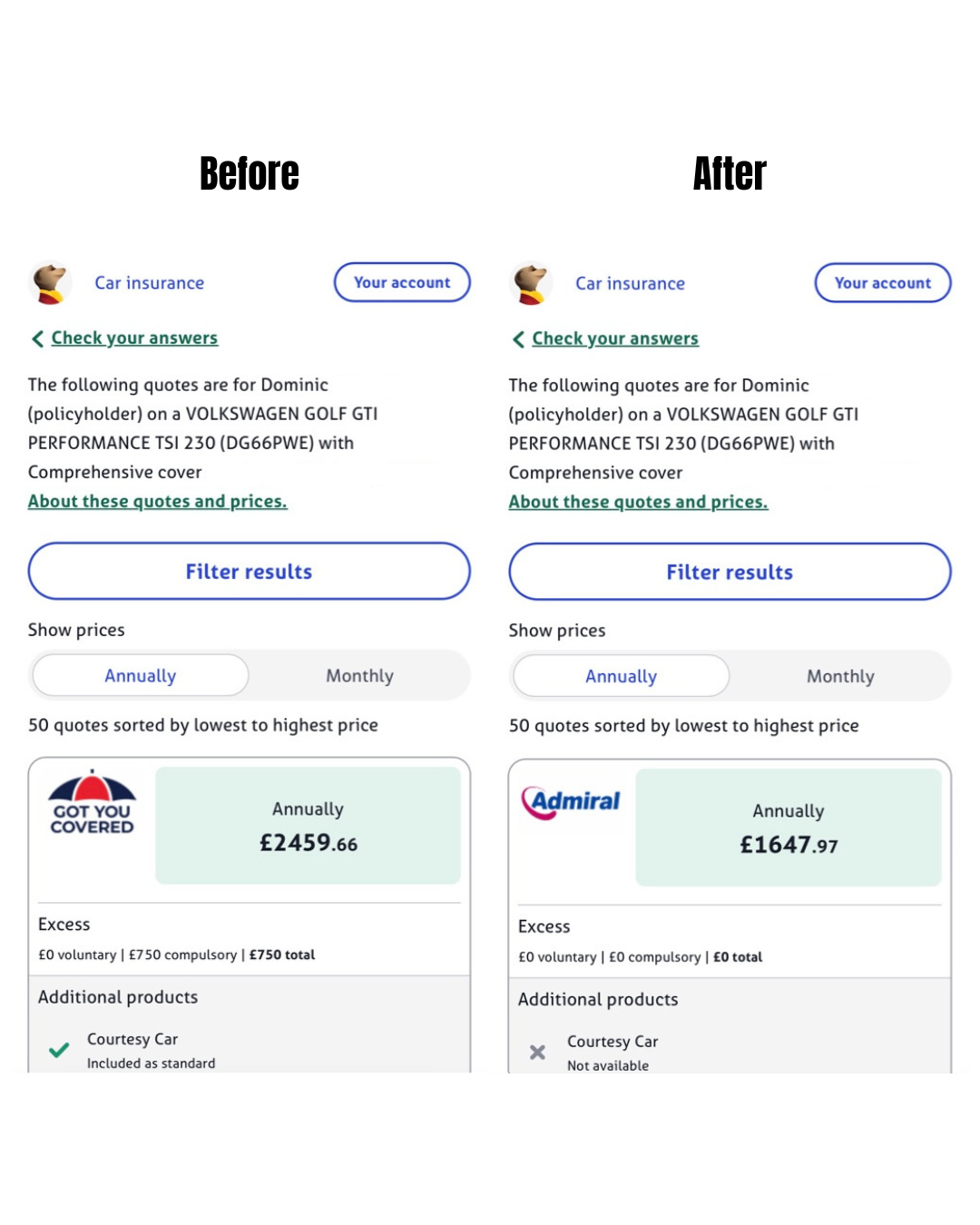Select Annually prices in After panel

(x=622, y=677)
